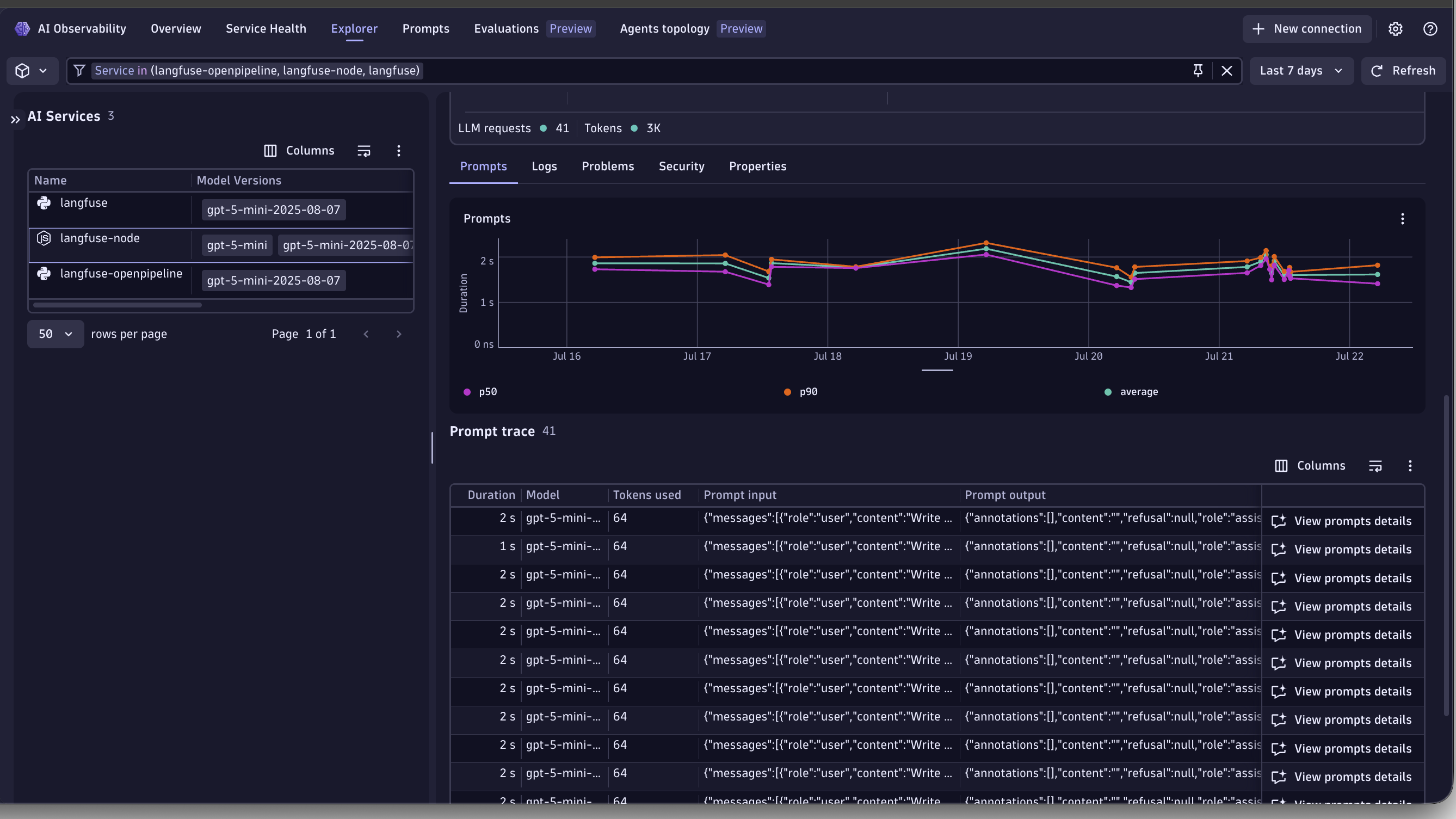1456x819 pixels.
Task: Click the Node.js icon beside langfuse-node
Action: click(x=44, y=238)
